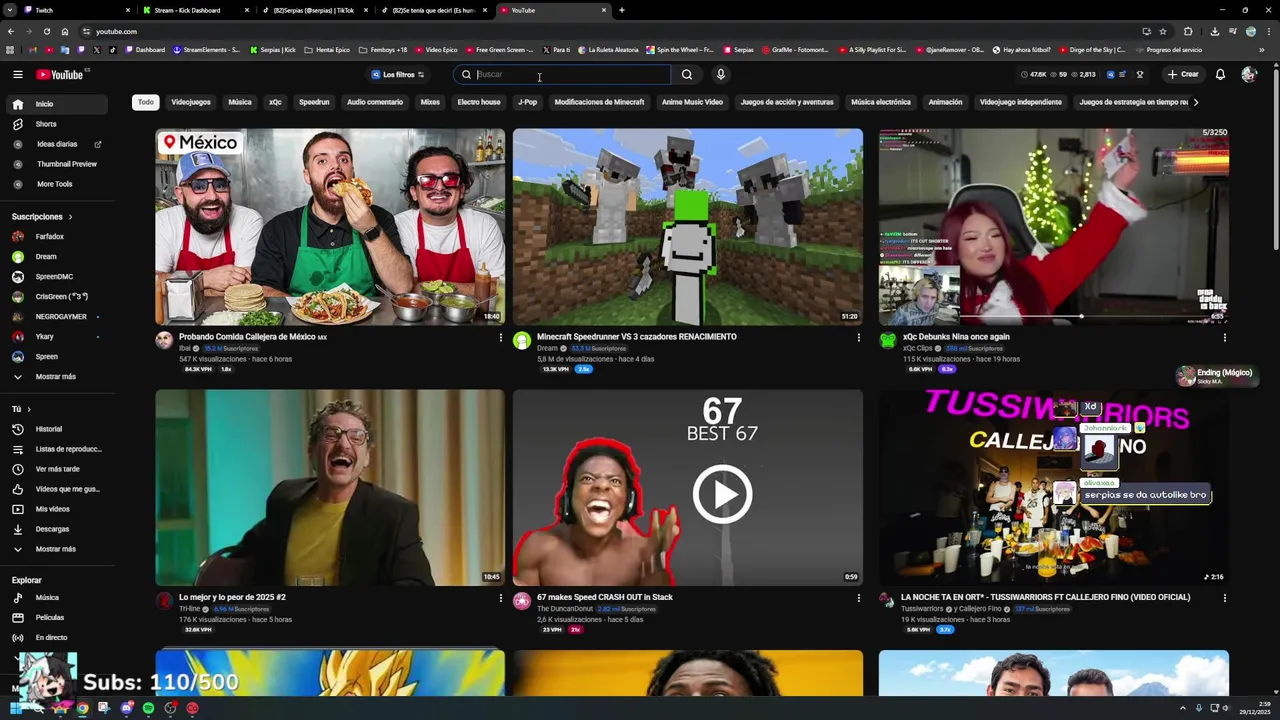Viewport: 1280px width, 720px height.
Task: Open options menu for 67 makes Speed video
Action: (x=858, y=598)
